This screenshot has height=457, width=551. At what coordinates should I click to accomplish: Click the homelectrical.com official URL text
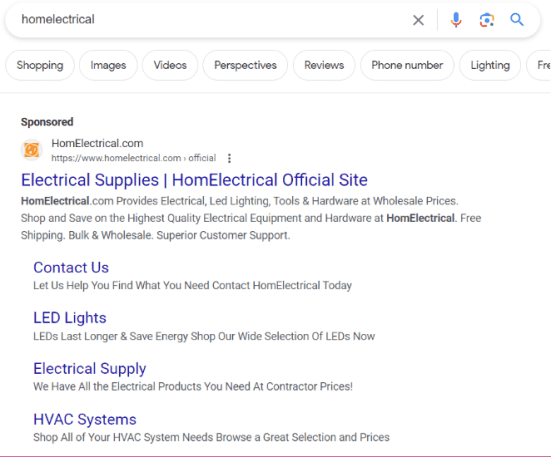[134, 158]
